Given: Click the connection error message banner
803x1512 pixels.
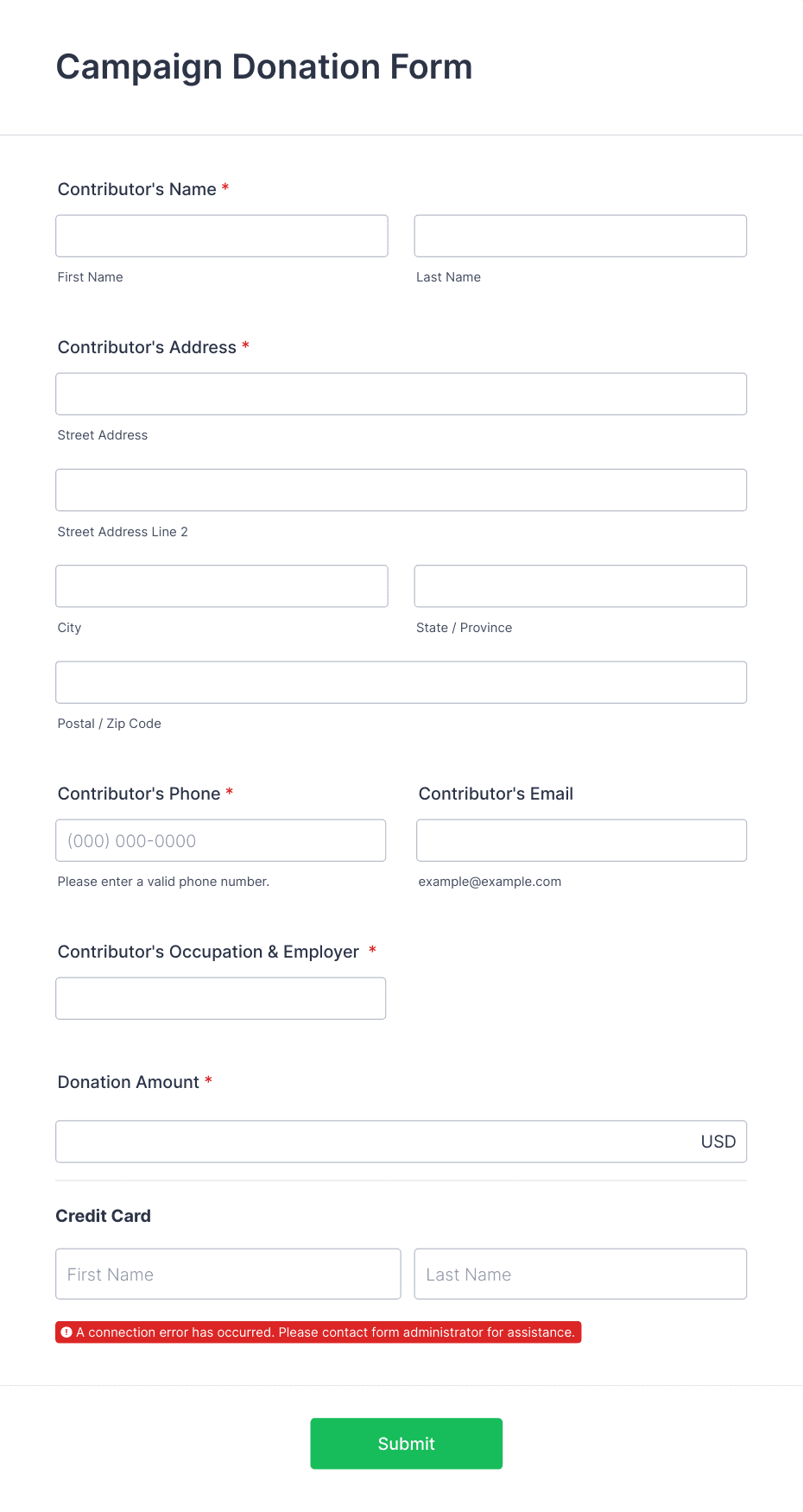Looking at the screenshot, I should click(x=319, y=1332).
